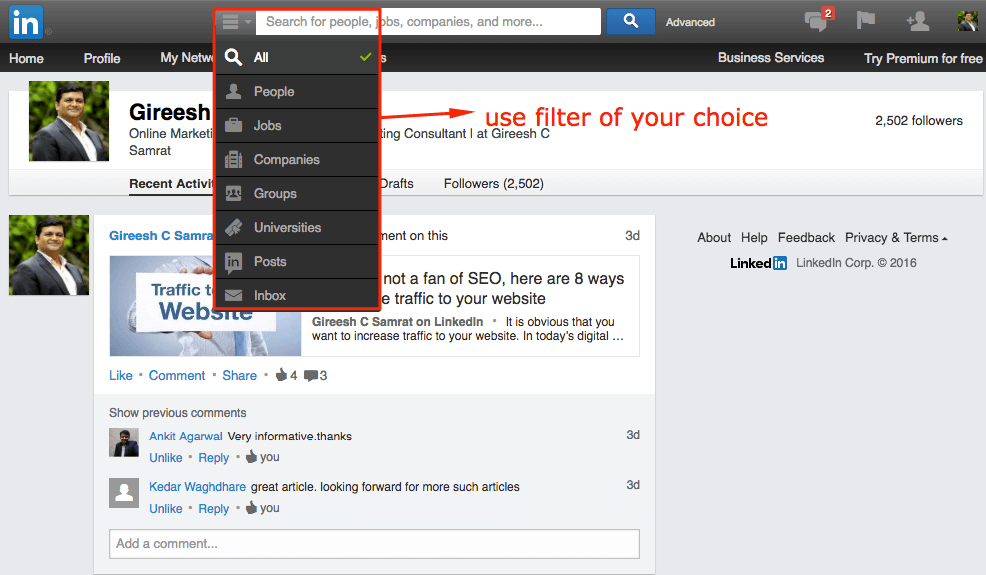Open the Traffic to Website article image
The width and height of the screenshot is (986, 575).
(x=205, y=306)
